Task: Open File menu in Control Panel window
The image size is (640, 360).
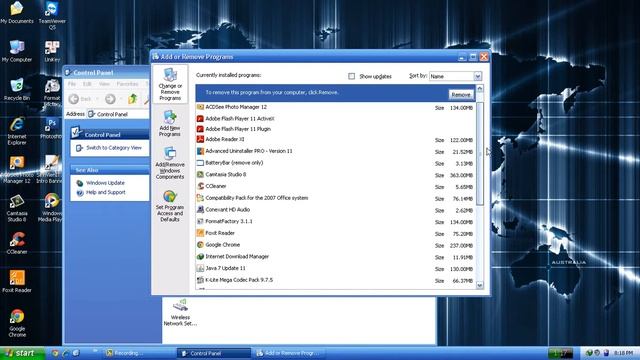Action: 72,84
